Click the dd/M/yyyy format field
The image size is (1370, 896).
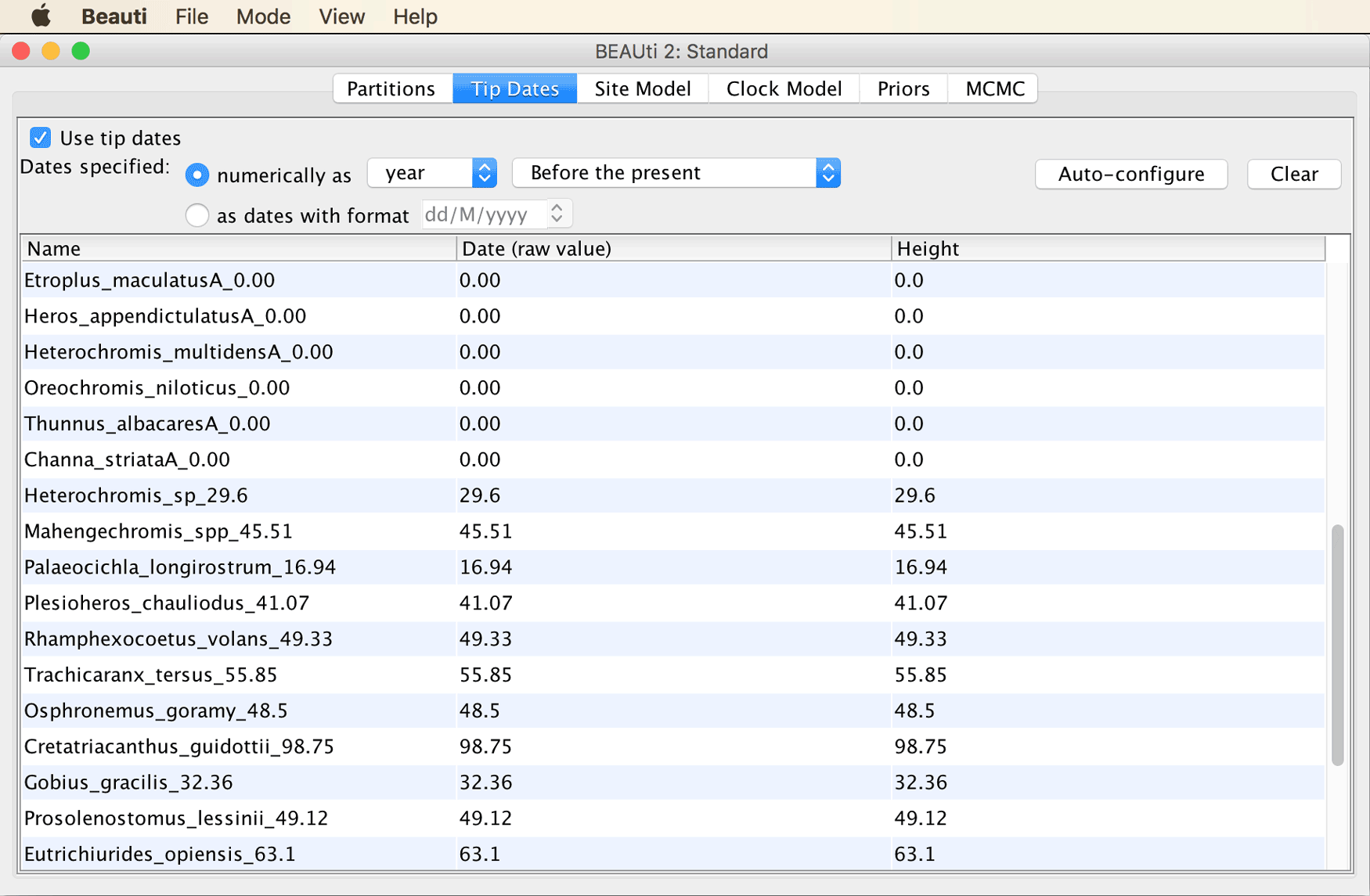pos(485,214)
